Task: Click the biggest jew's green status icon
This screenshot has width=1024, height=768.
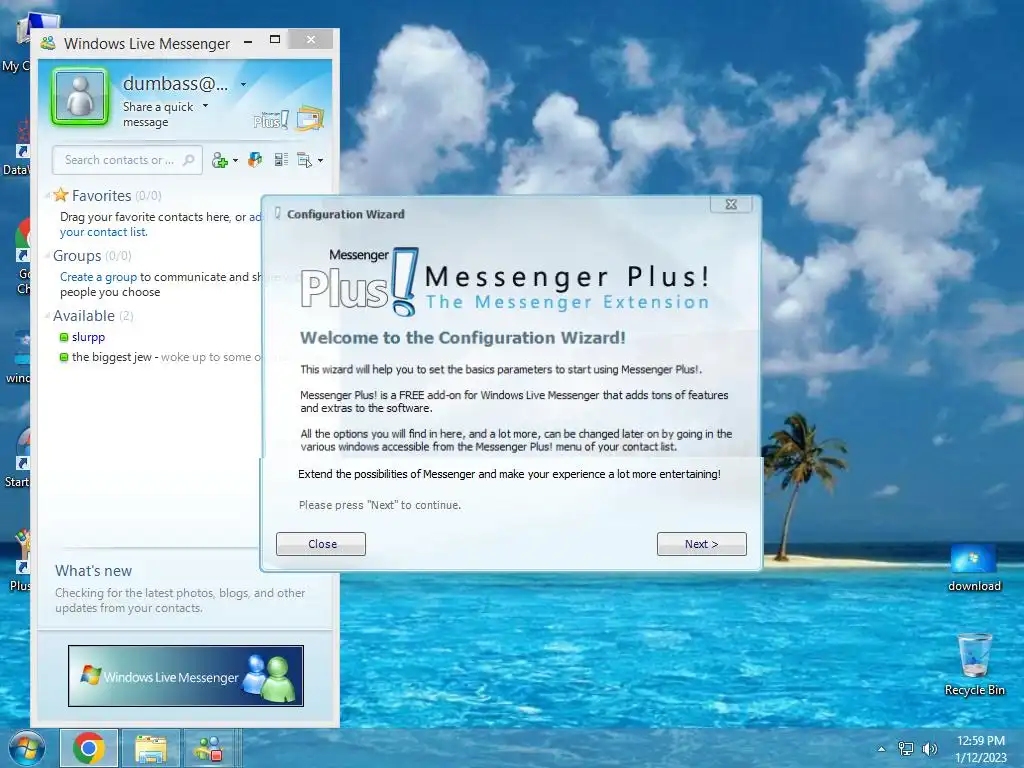Action: [64, 357]
